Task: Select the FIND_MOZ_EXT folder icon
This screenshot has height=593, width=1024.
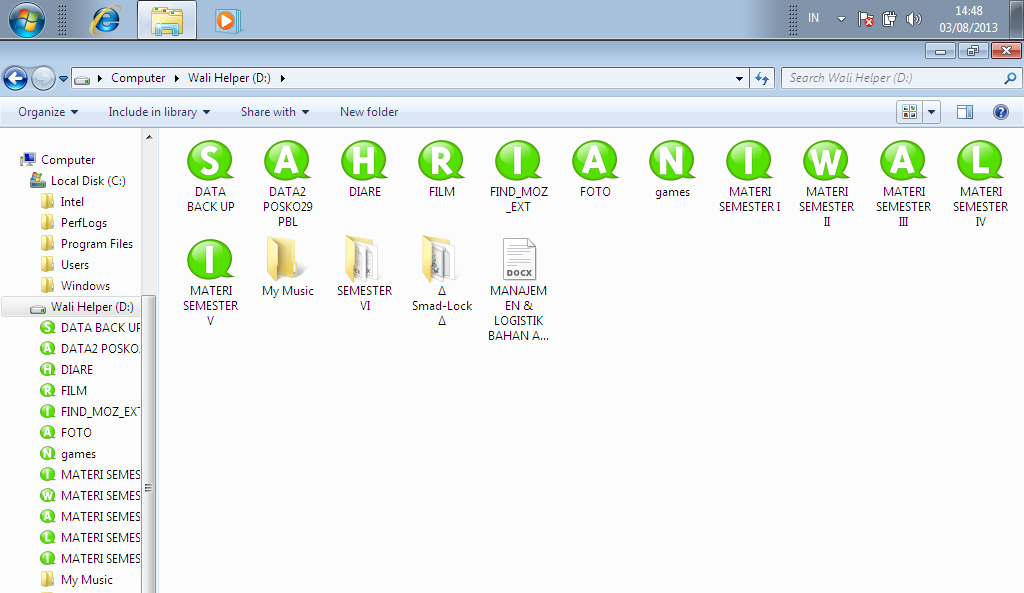Action: (518, 161)
